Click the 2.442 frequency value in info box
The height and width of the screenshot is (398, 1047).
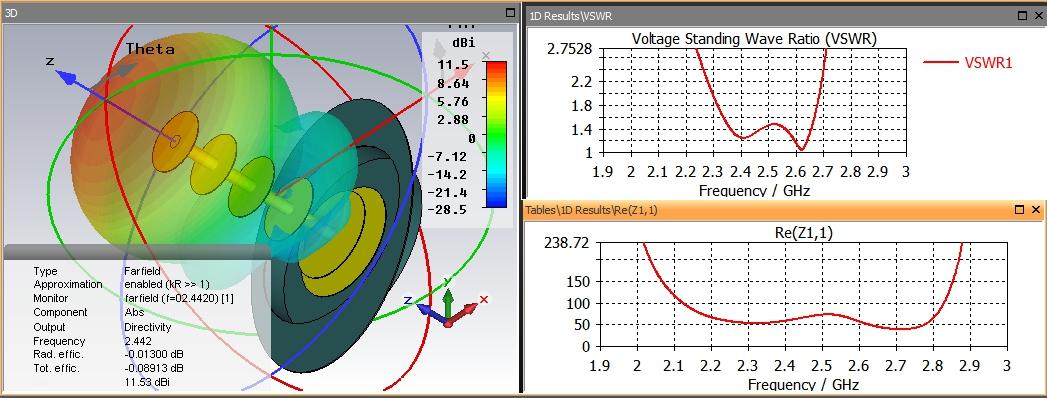pos(138,341)
